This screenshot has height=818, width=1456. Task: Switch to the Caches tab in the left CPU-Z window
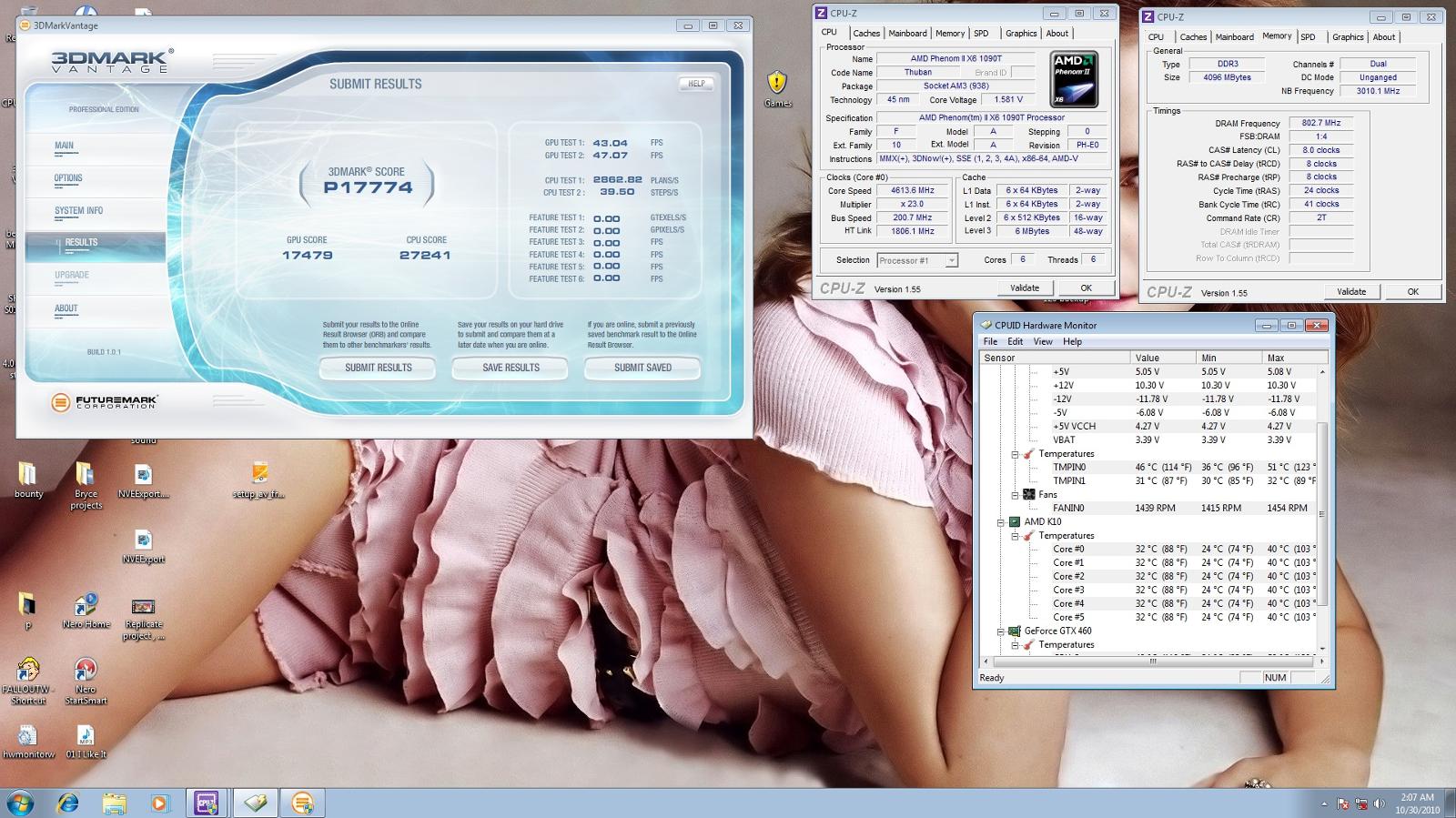[866, 34]
